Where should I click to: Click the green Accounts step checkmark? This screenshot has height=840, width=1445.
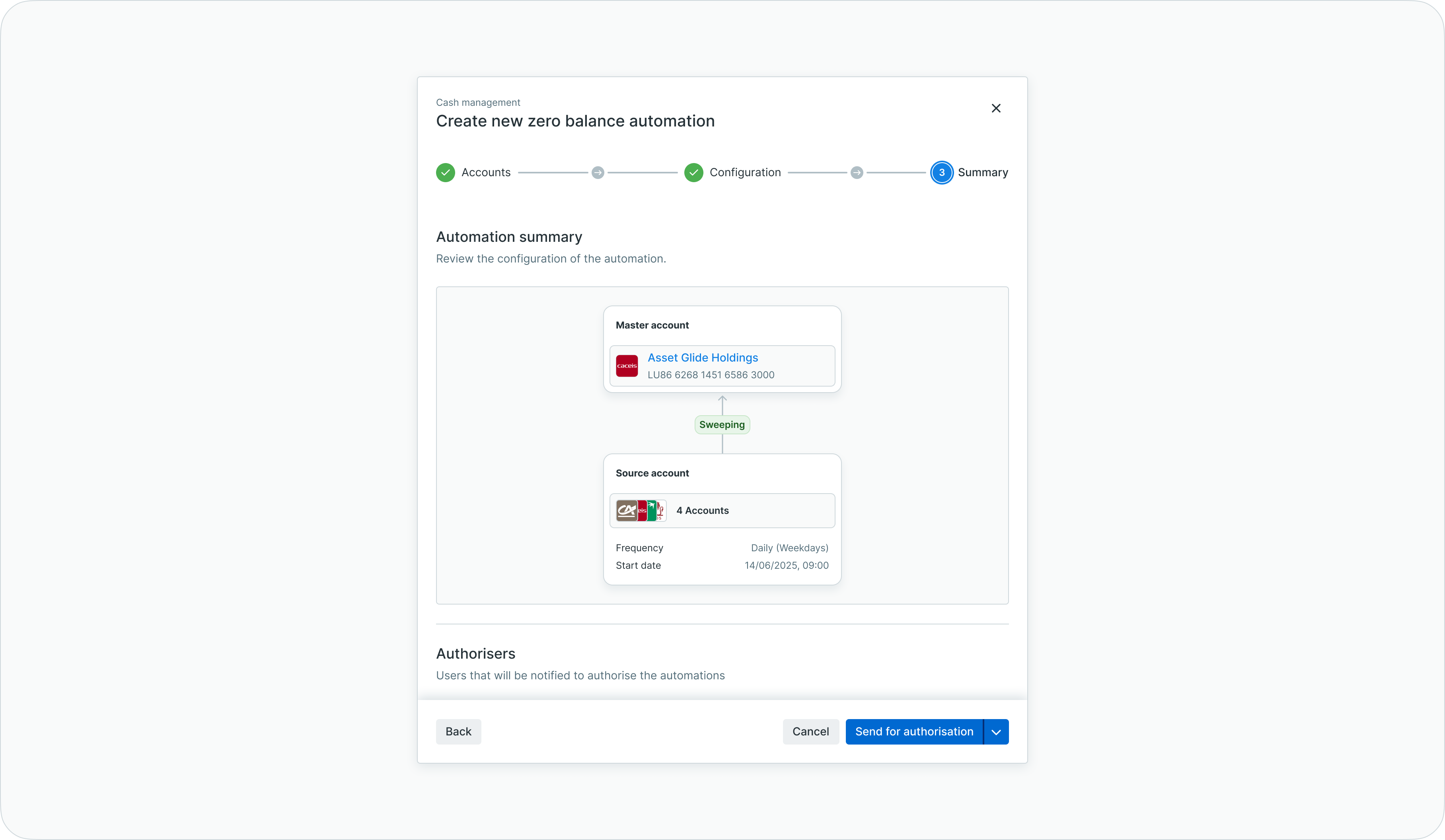[446, 173]
